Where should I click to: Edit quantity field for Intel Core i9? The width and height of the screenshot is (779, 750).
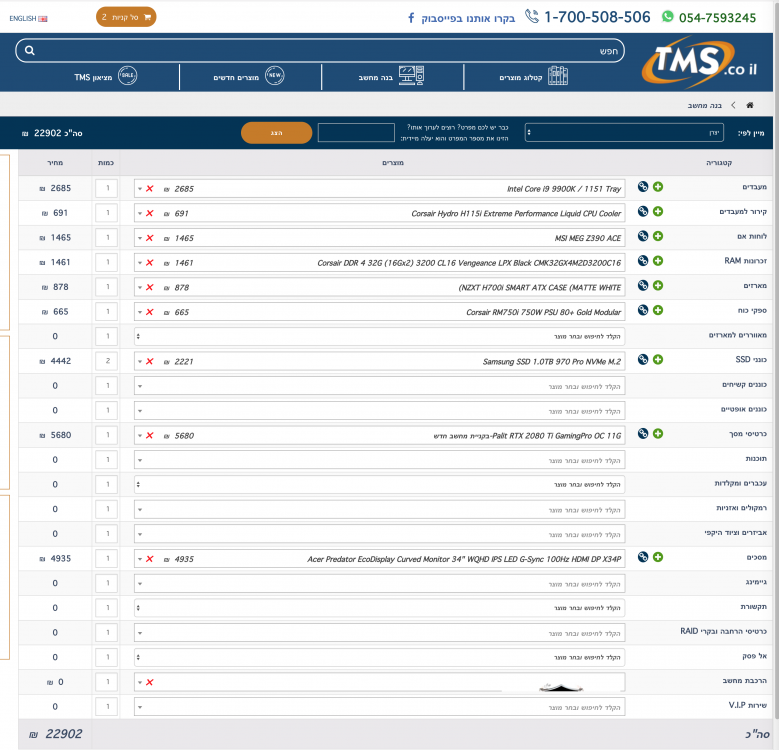pos(106,188)
